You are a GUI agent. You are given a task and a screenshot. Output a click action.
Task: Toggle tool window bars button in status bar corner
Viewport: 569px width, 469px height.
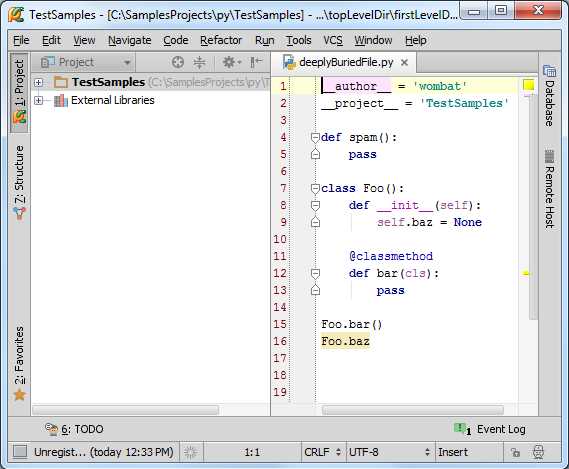[20, 452]
